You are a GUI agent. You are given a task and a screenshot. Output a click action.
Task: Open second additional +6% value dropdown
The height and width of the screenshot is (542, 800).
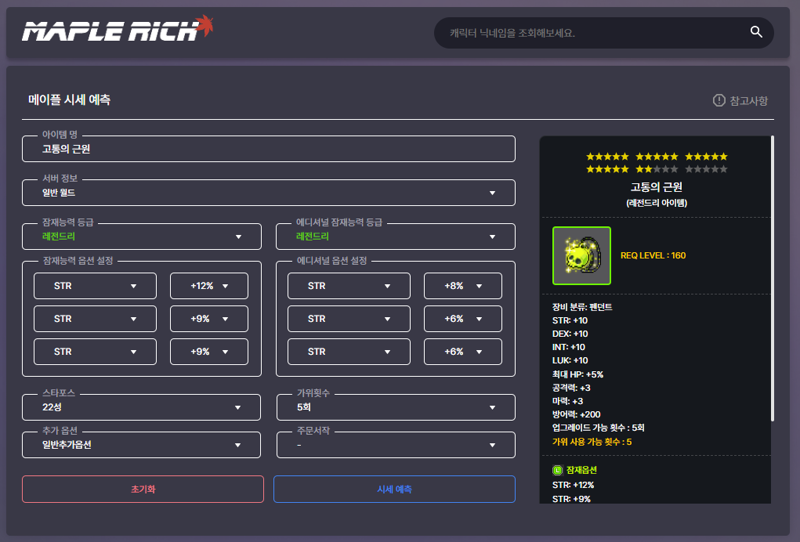tap(463, 318)
